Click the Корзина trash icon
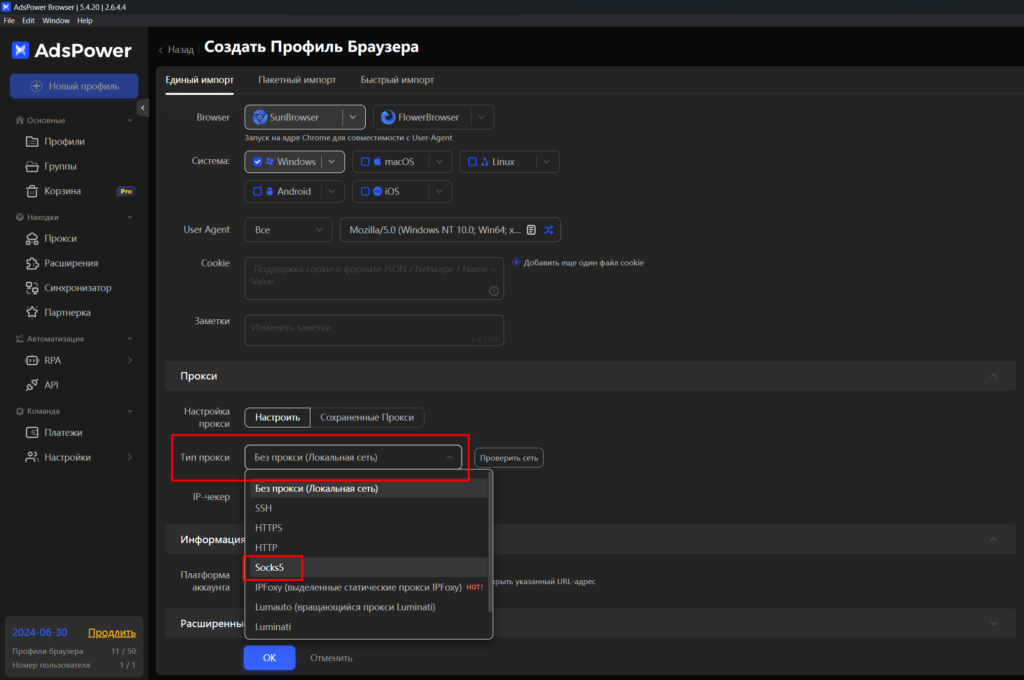 [31, 191]
